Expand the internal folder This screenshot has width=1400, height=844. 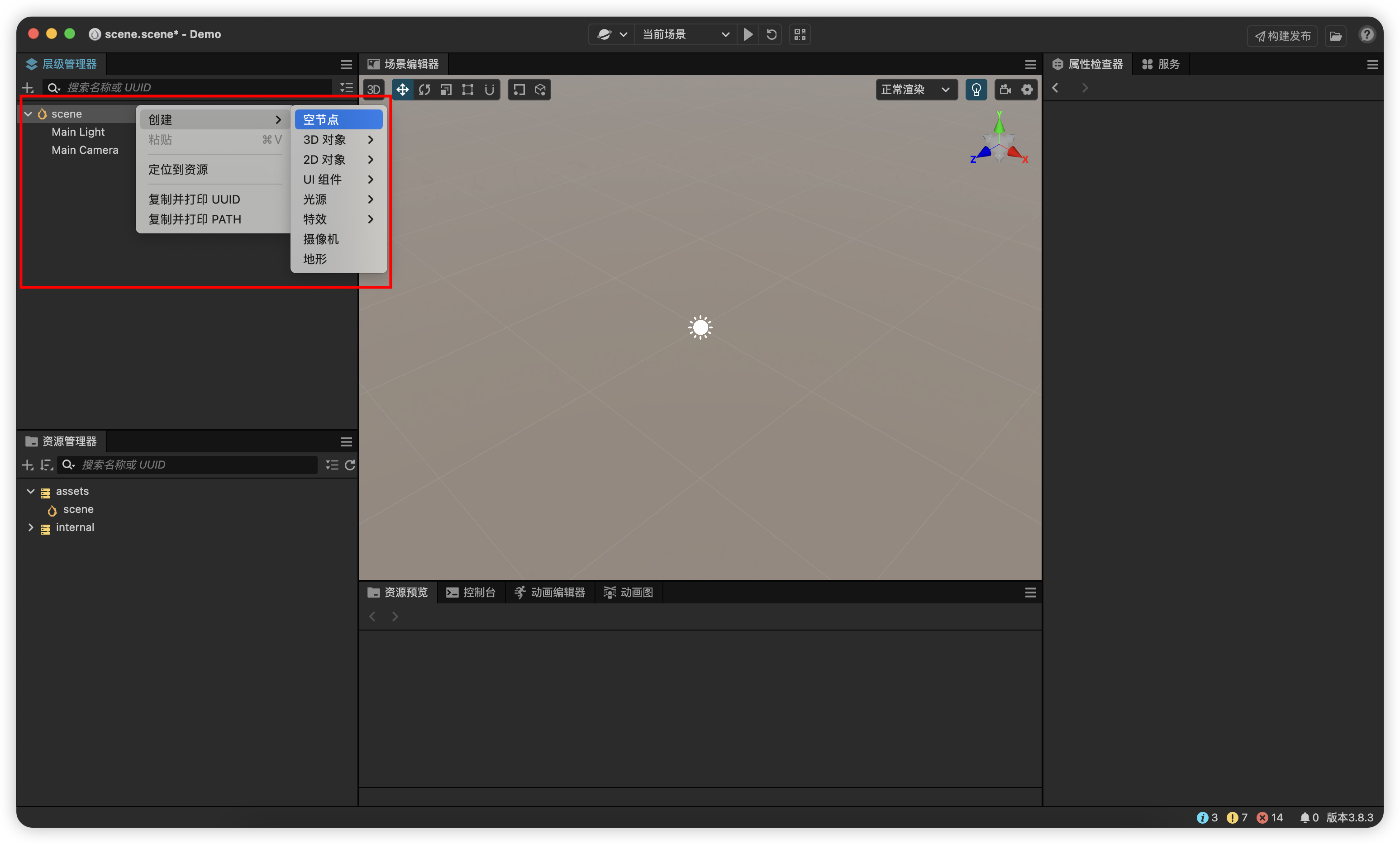tap(31, 528)
